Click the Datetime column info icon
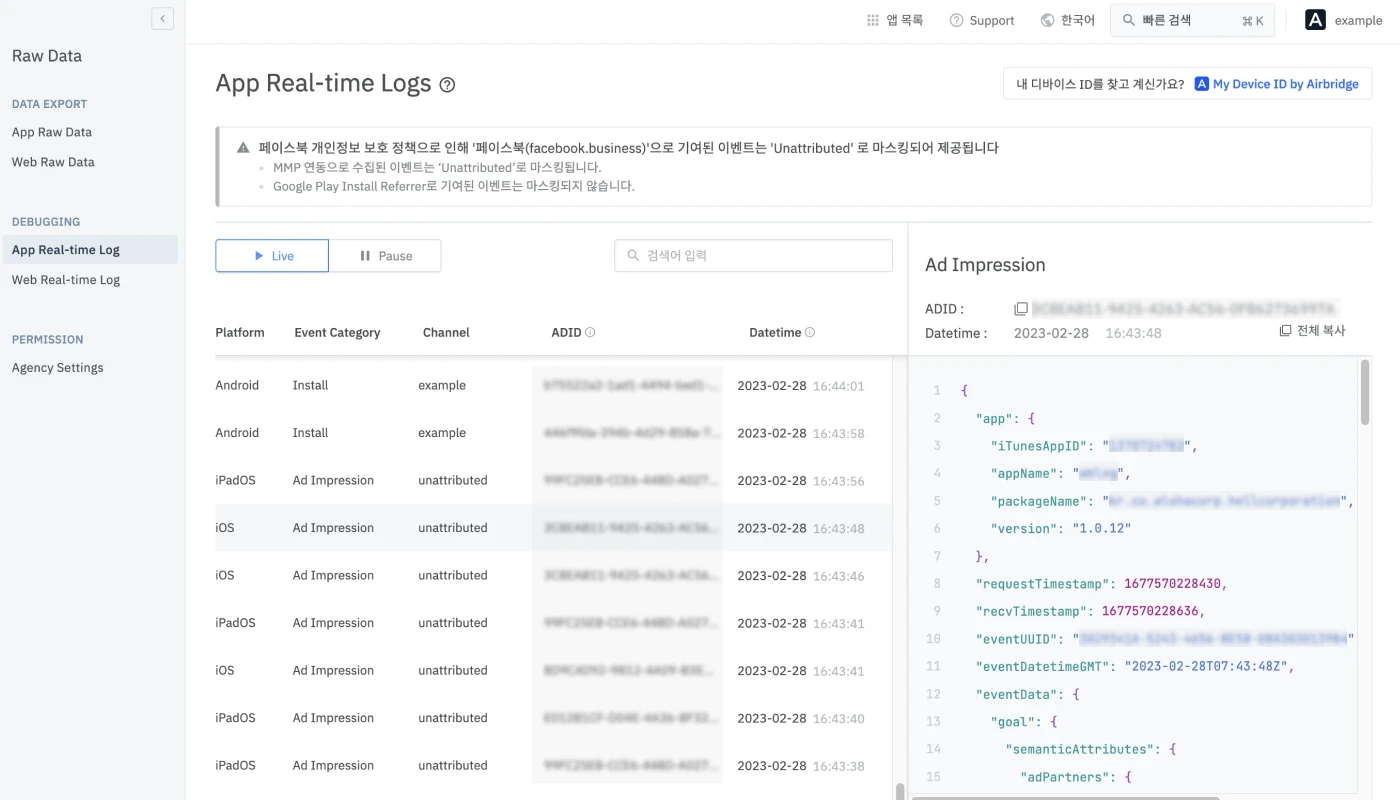Screen dimensions: 1400x800 click(810, 332)
